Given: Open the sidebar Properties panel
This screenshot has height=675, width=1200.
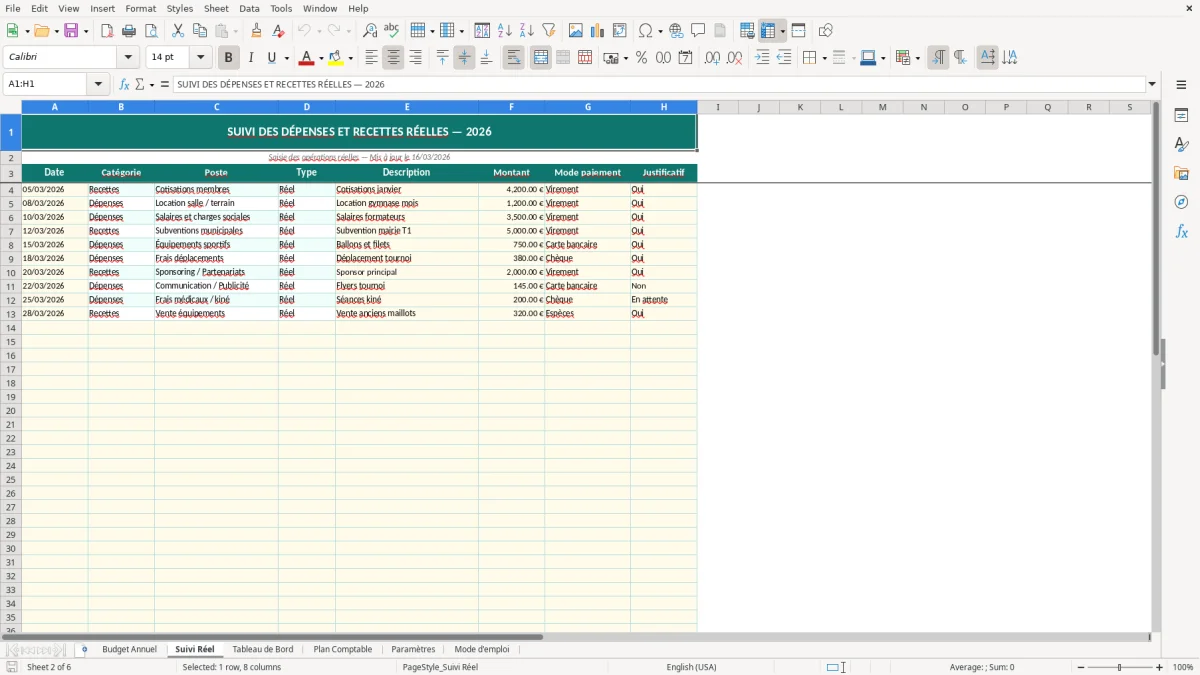Looking at the screenshot, I should 1181,116.
